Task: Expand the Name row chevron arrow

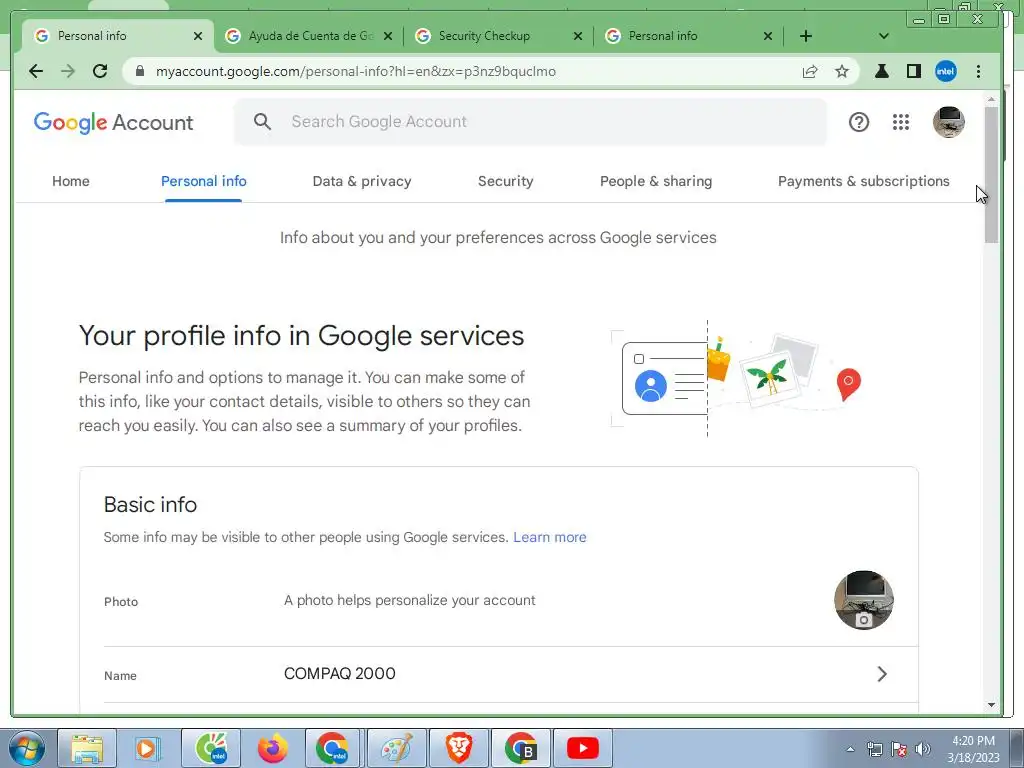Action: pos(882,674)
